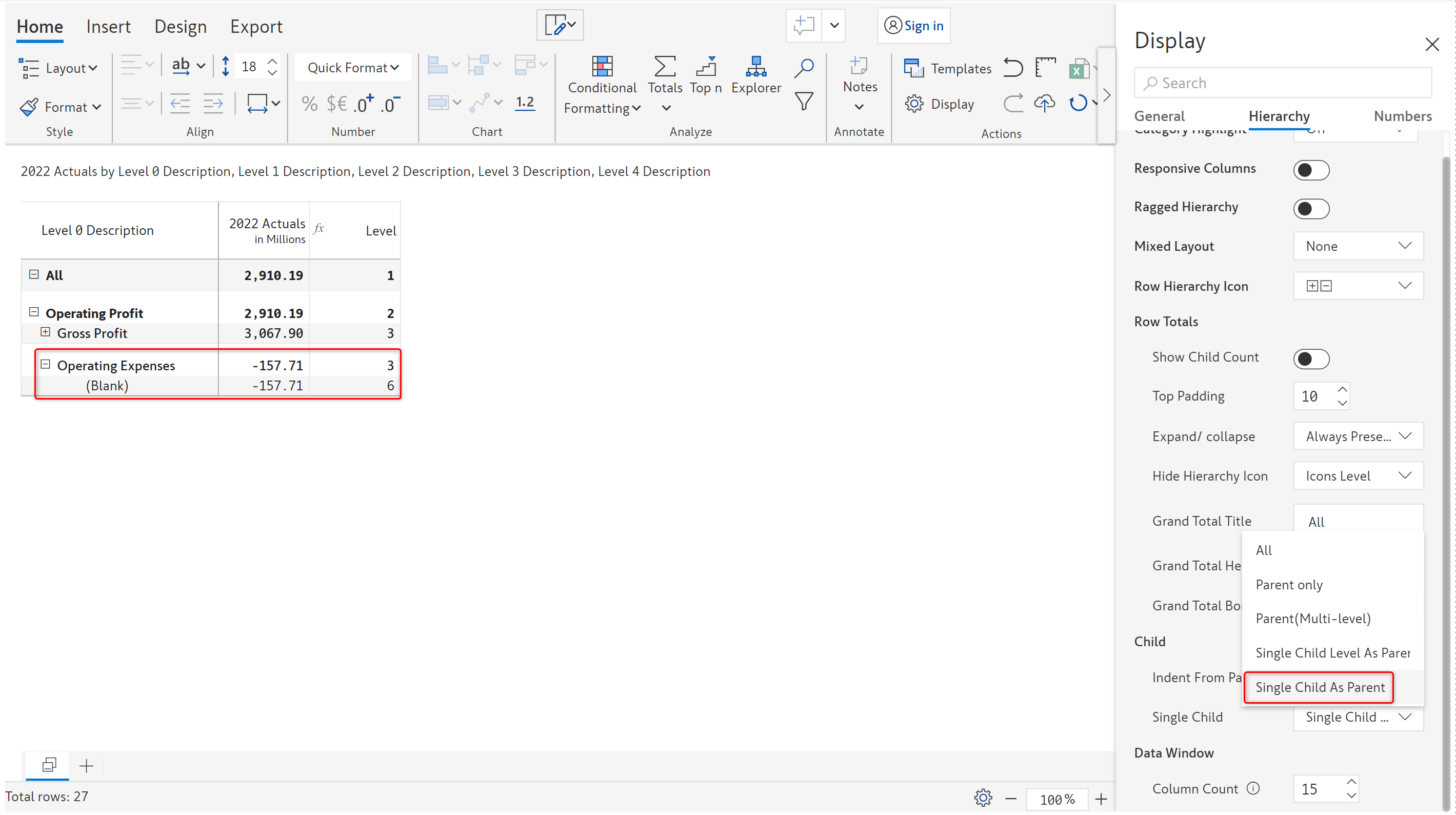Select Single Child Level As Parent option
1456x815 pixels.
[1333, 652]
